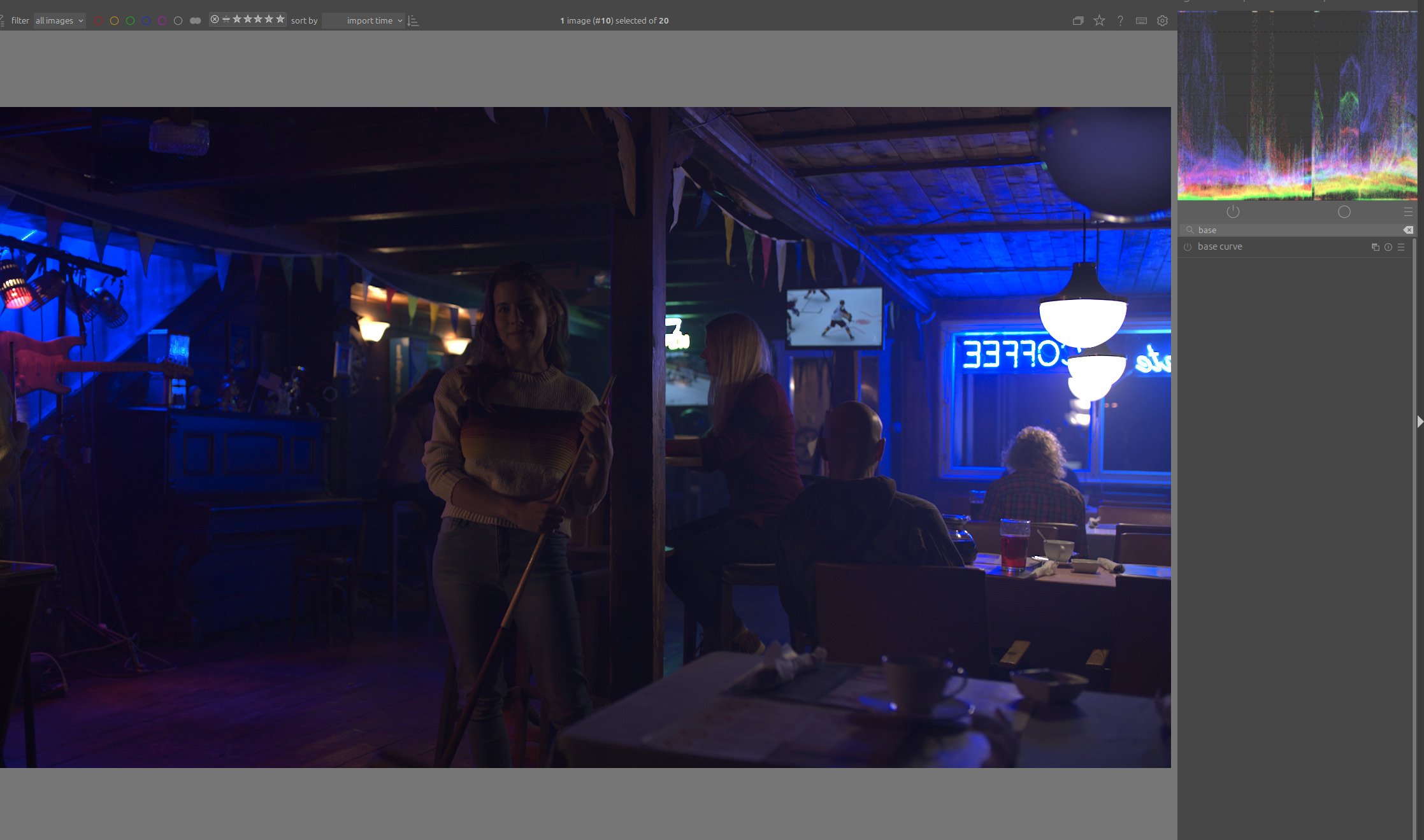Screen dimensions: 1424x840
Task: Click the star overlays icon
Action: click(x=1099, y=21)
